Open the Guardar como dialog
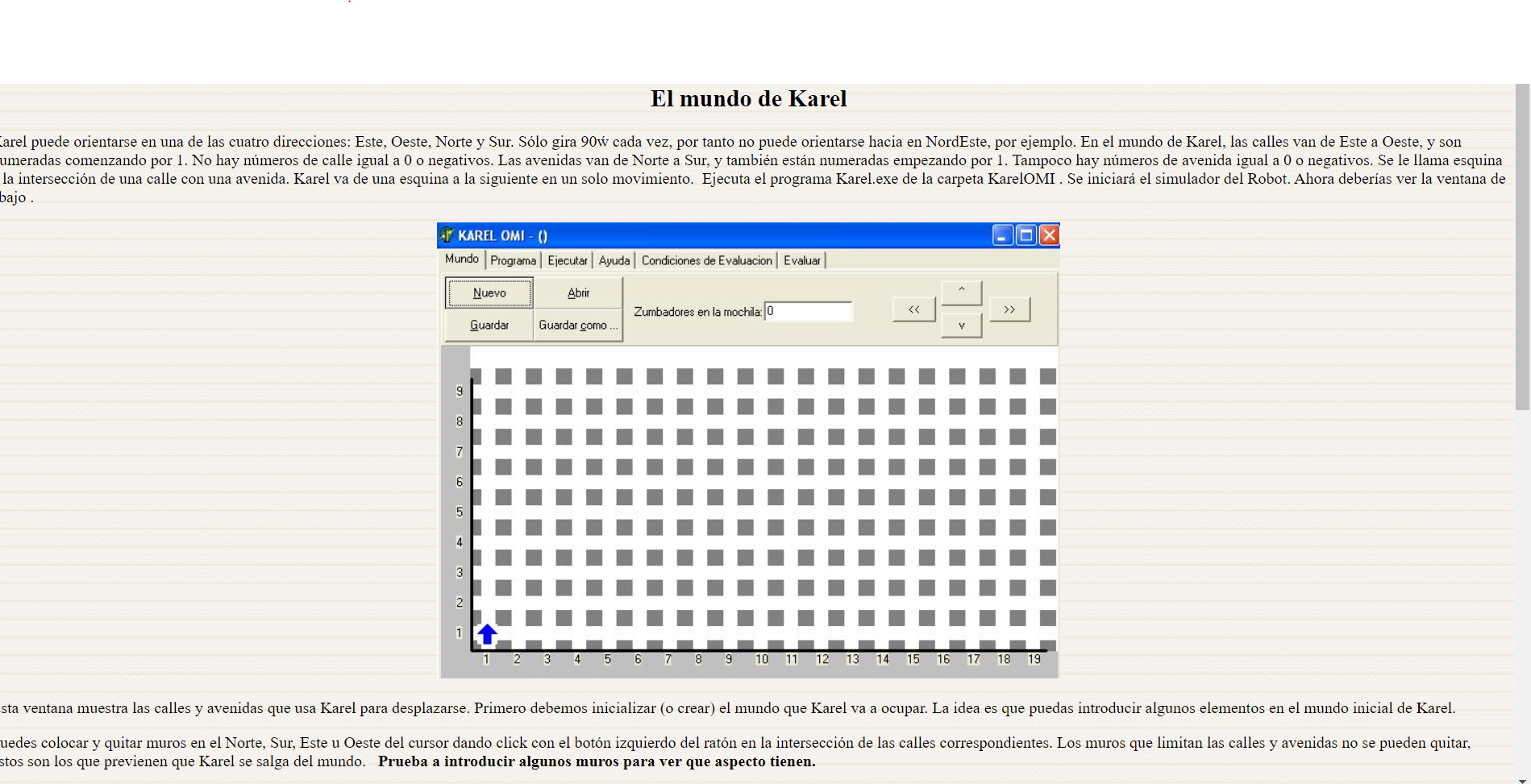 (578, 326)
